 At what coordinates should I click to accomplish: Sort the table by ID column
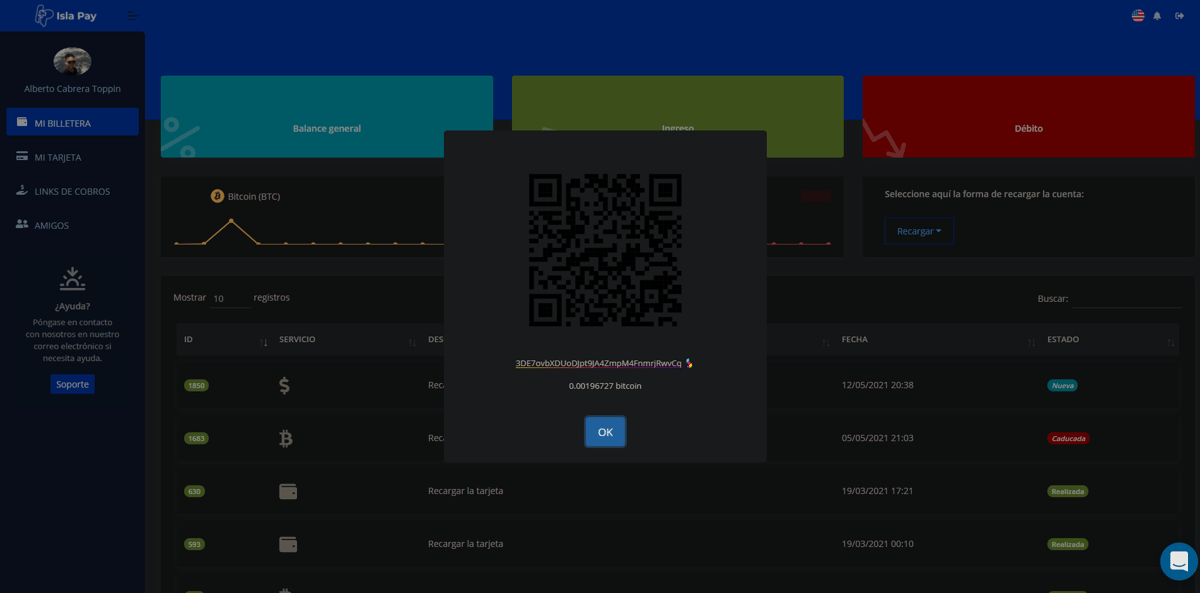[225, 340]
